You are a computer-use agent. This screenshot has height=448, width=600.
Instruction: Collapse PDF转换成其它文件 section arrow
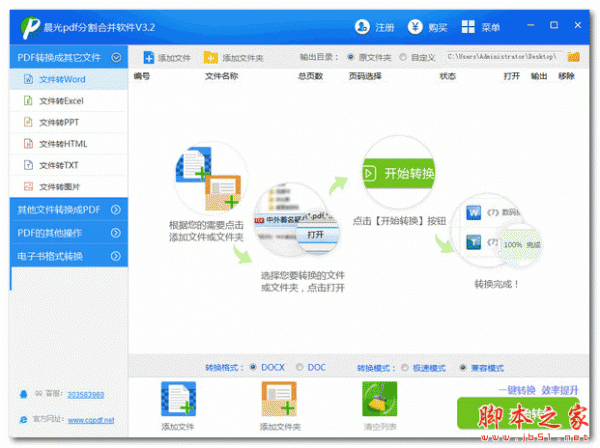click(x=116, y=57)
